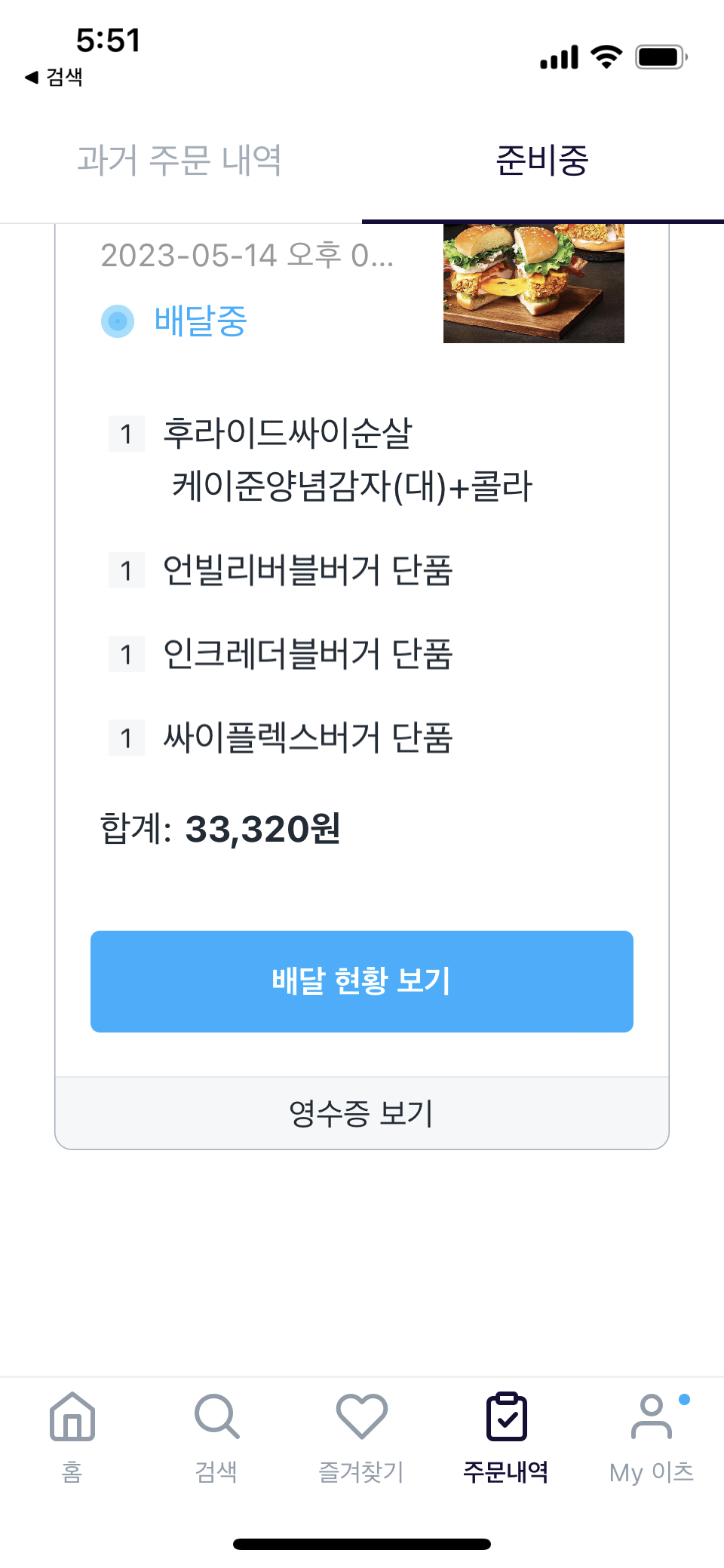Open 영수증 보기

[x=362, y=1113]
